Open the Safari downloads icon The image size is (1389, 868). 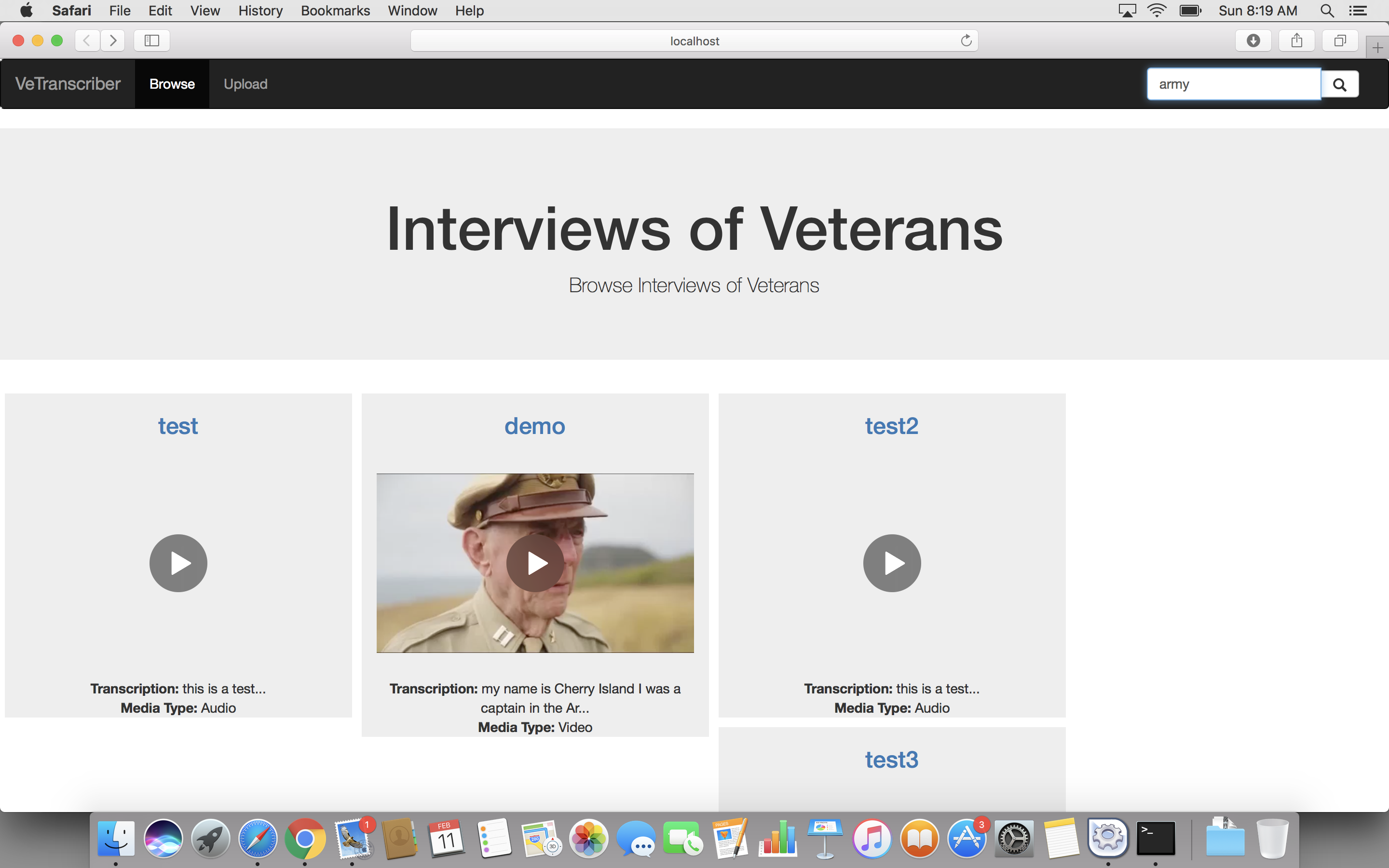(1253, 41)
